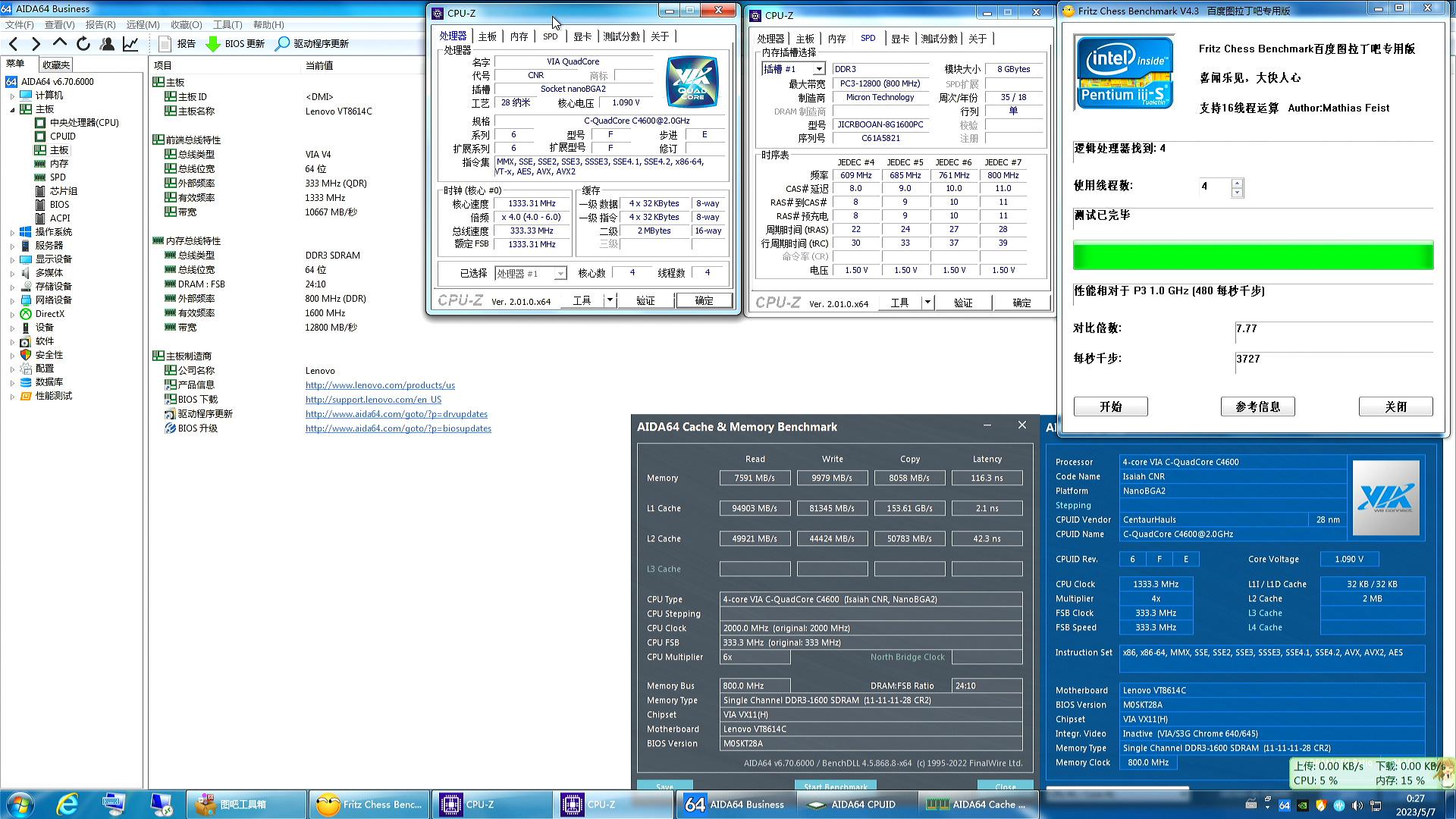Select DirectX item in sidebar tree
The height and width of the screenshot is (819, 1456).
49,314
